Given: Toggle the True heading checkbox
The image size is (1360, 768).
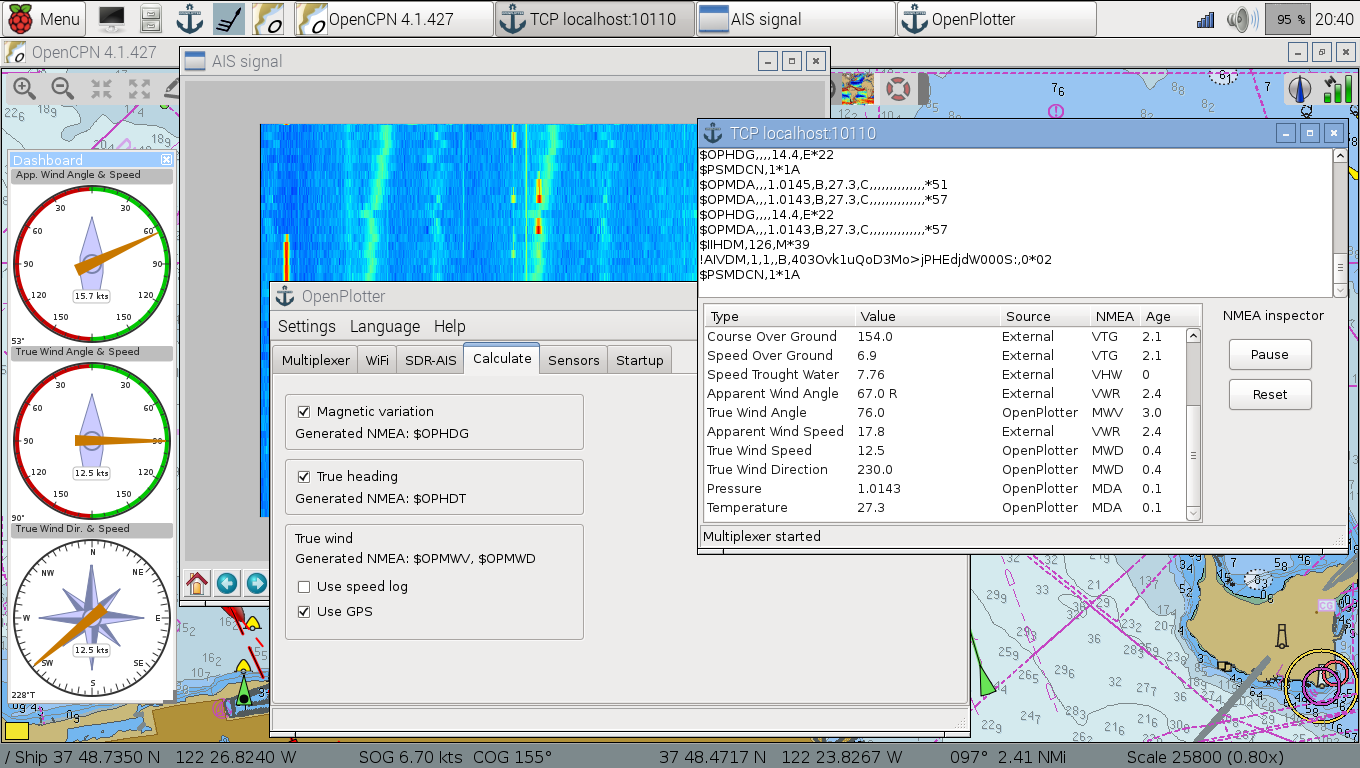Looking at the screenshot, I should click(x=304, y=476).
